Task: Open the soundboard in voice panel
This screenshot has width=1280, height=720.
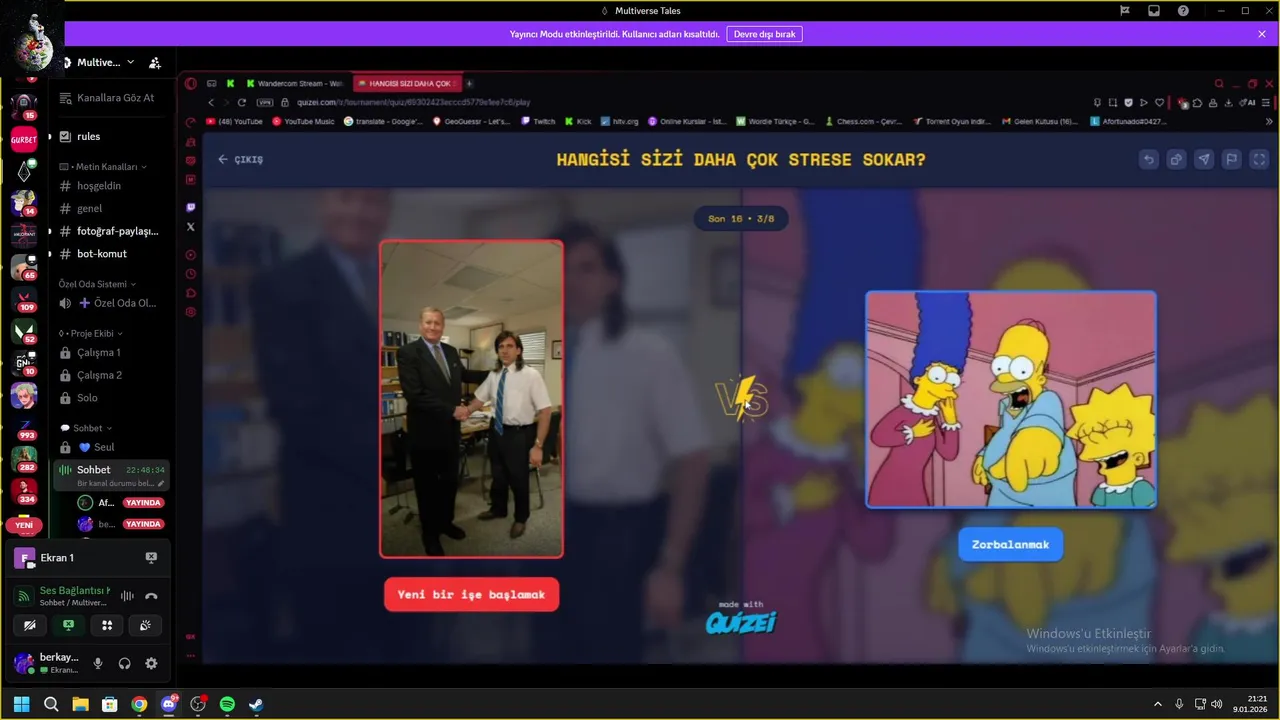Action: [x=145, y=625]
